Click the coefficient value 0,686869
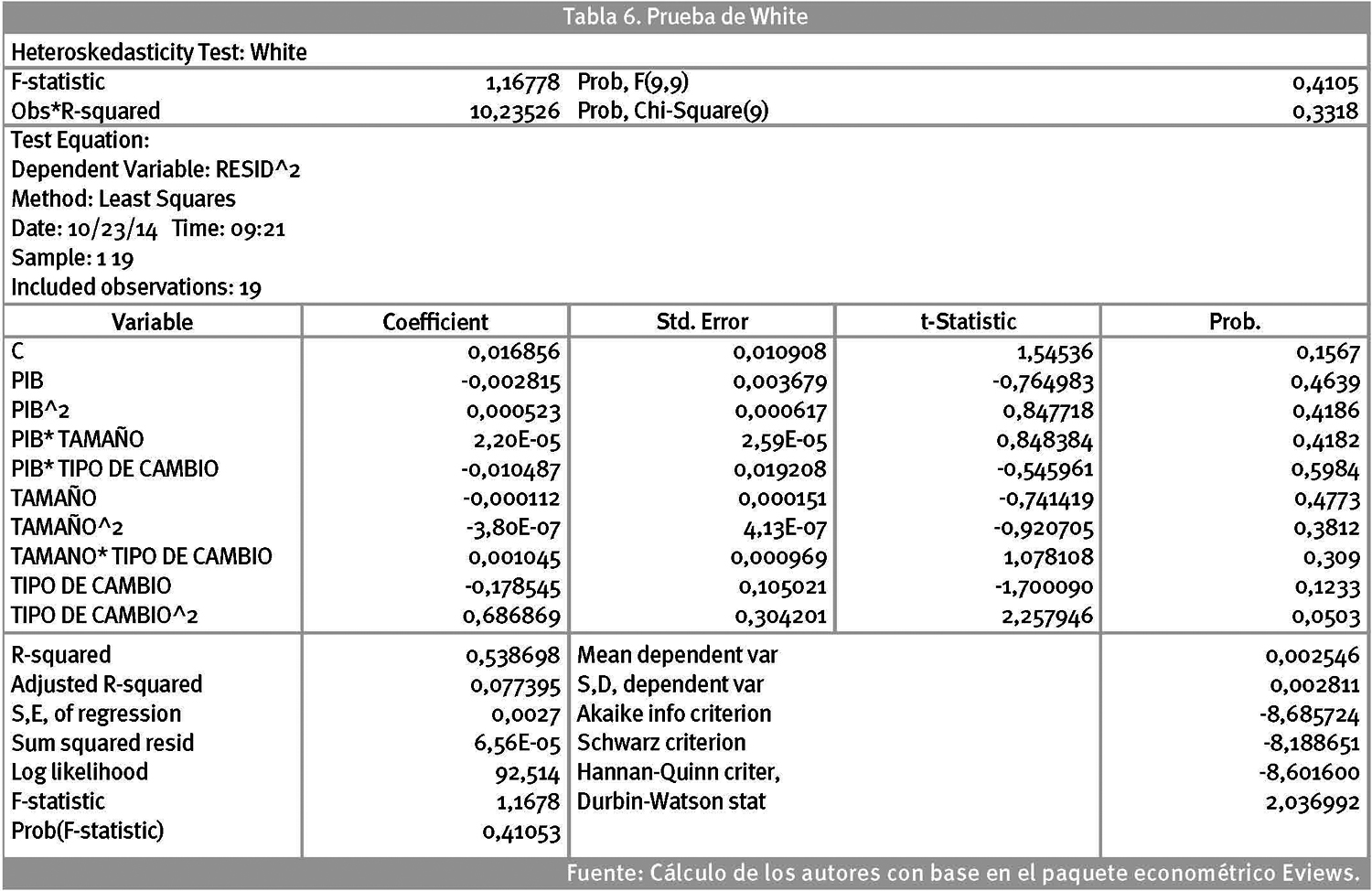 coord(511,617)
